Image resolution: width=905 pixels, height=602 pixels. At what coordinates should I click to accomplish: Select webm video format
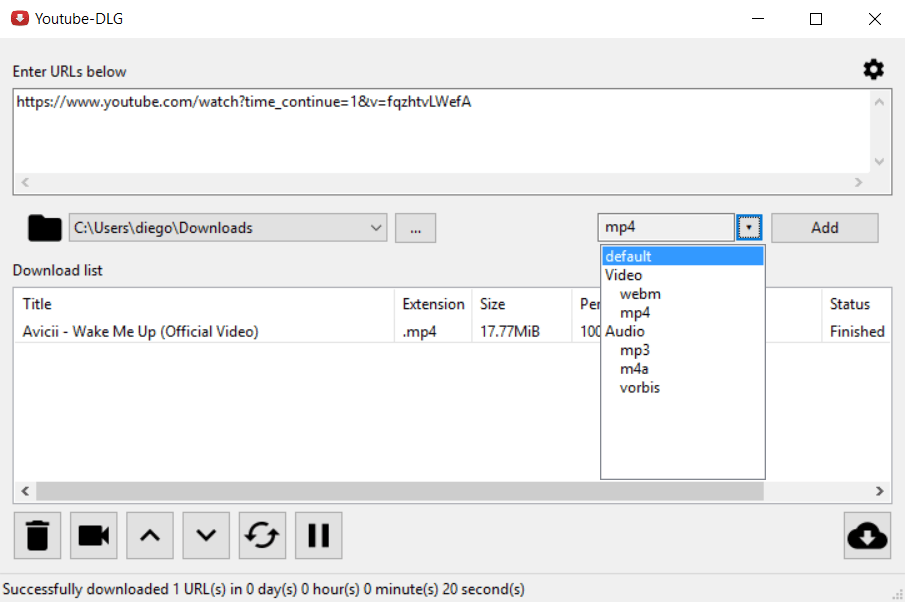coord(639,293)
